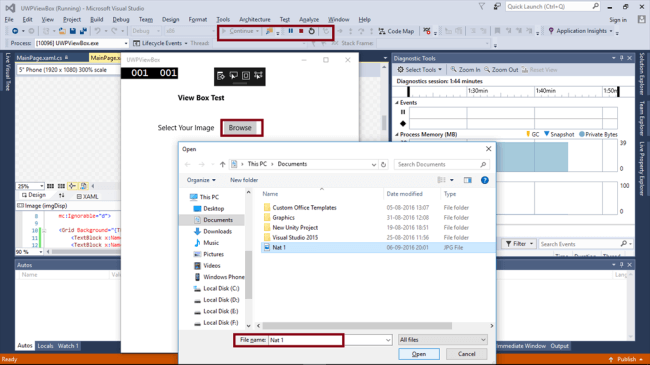Click Continue debug button

(x=240, y=31)
